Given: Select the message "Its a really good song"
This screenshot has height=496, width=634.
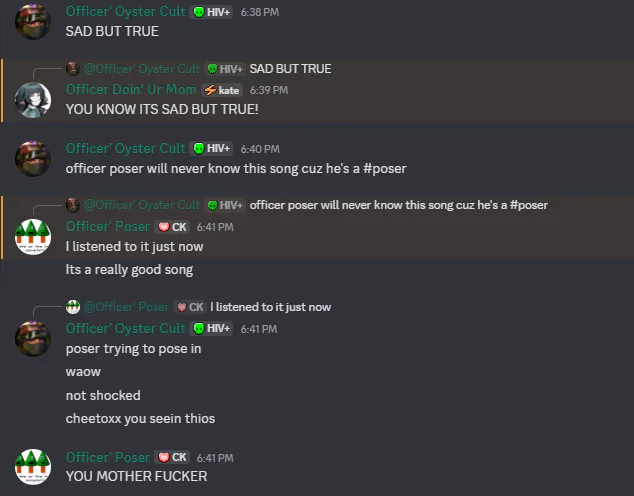Looking at the screenshot, I should [x=129, y=269].
